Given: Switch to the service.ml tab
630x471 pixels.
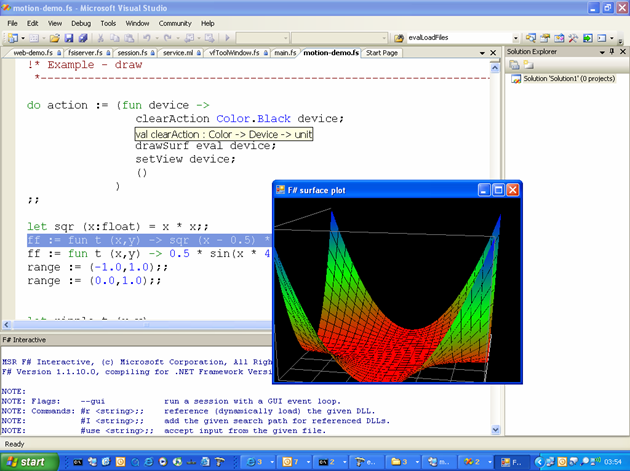Looking at the screenshot, I should (180, 53).
